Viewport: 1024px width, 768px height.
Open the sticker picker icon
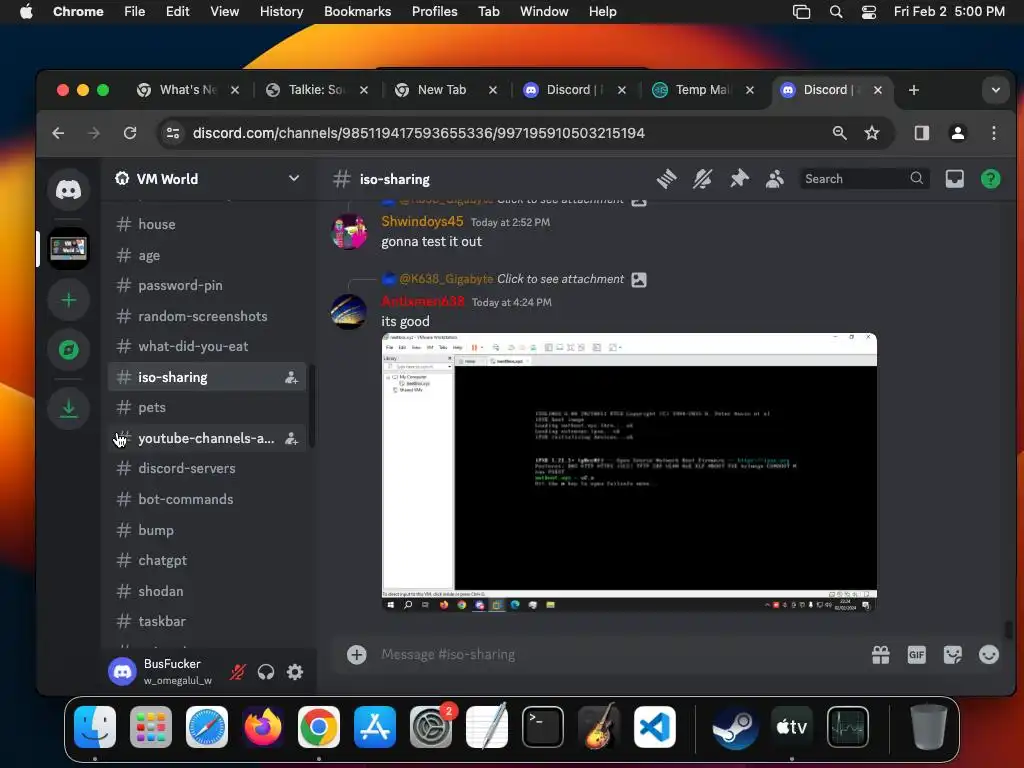click(952, 654)
